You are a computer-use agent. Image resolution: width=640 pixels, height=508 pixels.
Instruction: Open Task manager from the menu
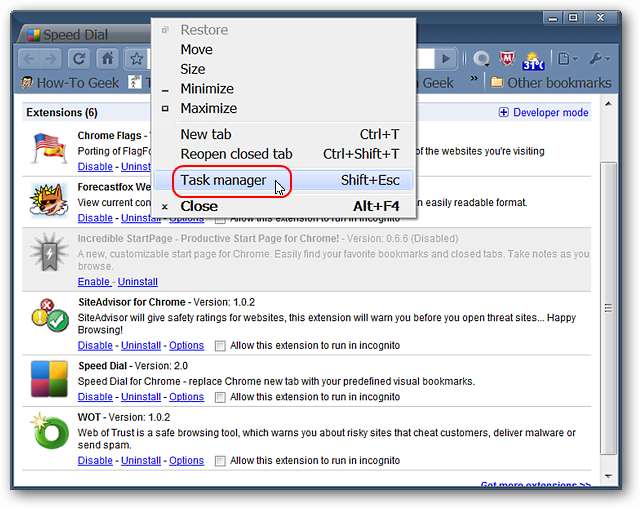tap(284, 180)
